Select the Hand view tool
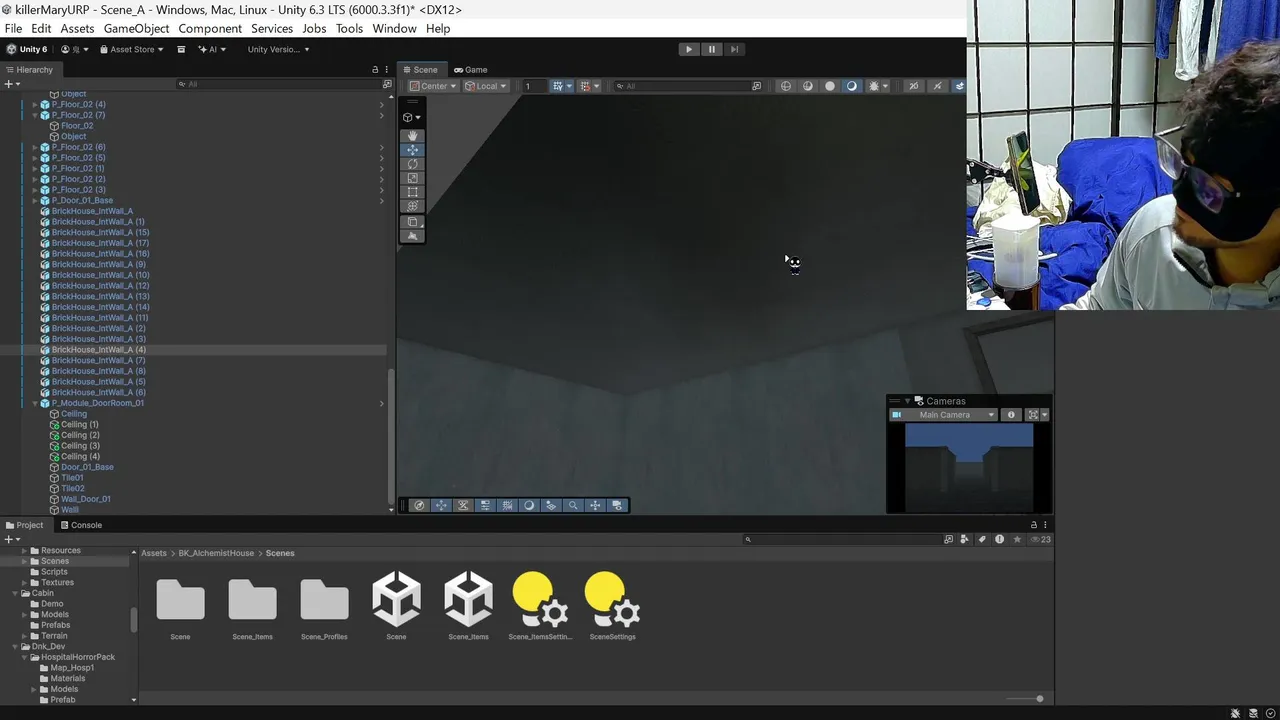1280x720 pixels. (412, 135)
